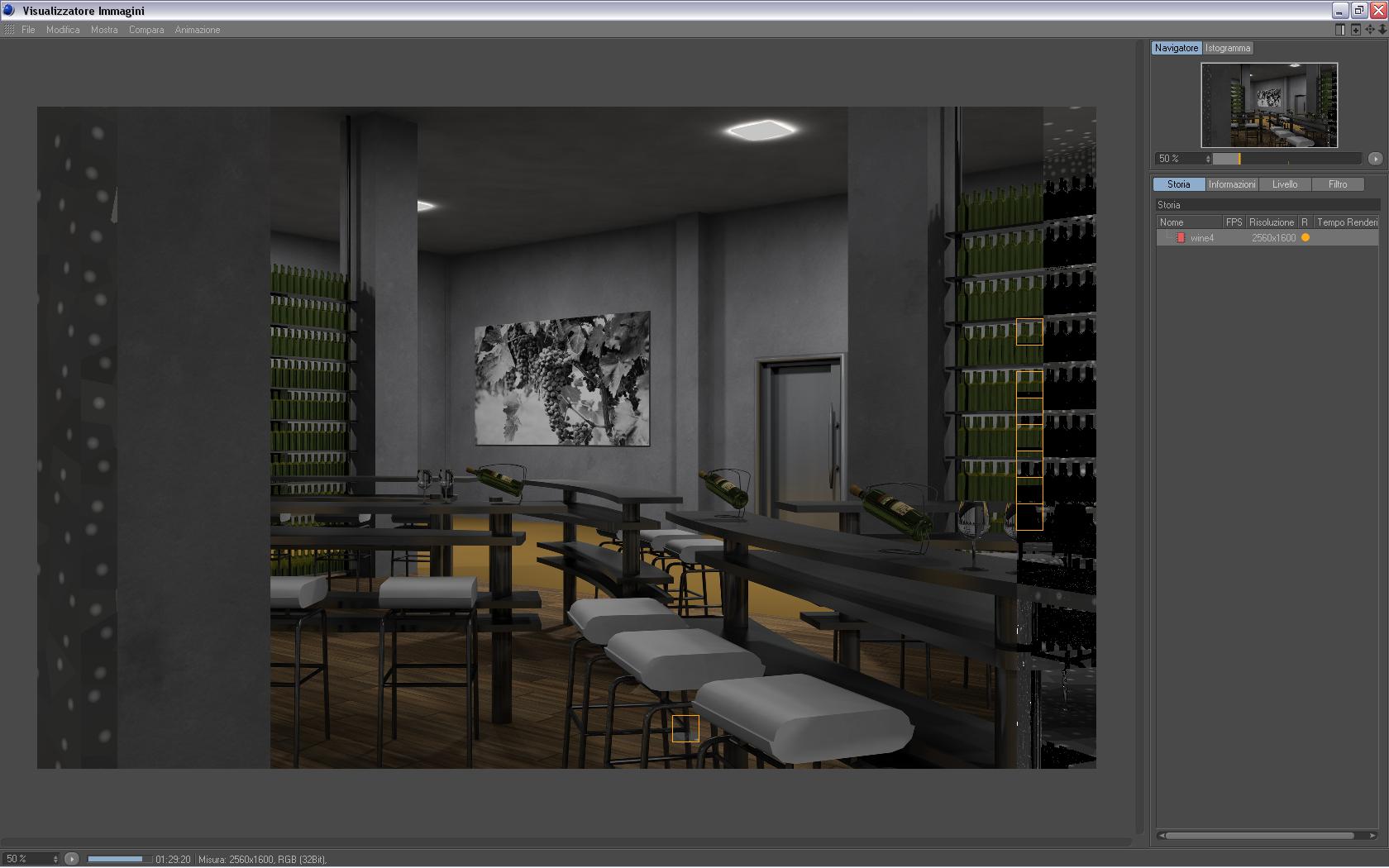Click the Navigator zoom slider

[1287, 159]
